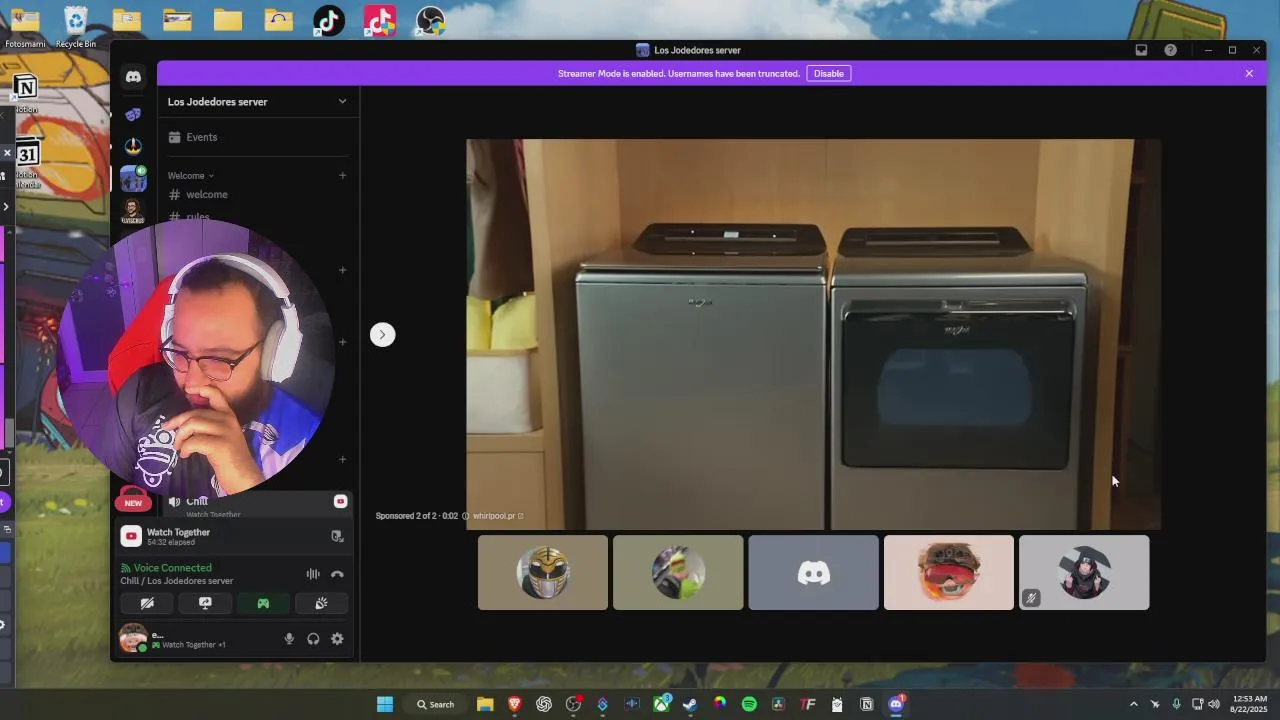This screenshot has width=1280, height=720.
Task: Open User Settings gear
Action: (337, 639)
